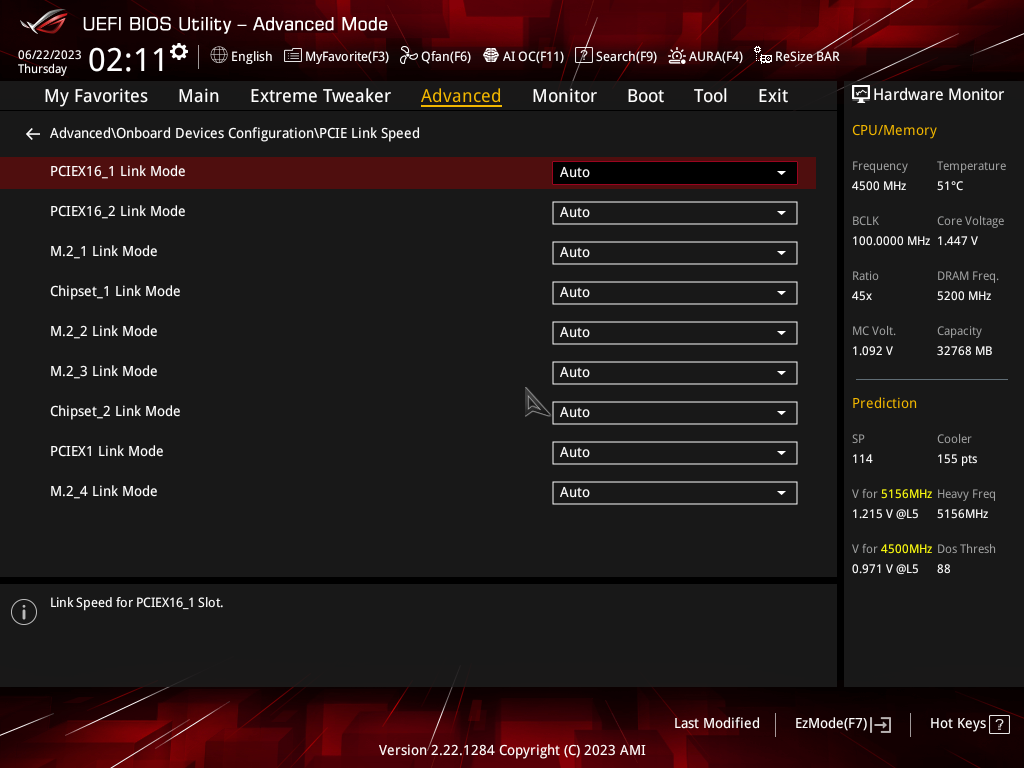
Task: Click the 02:11 clock display
Action: pos(128,60)
